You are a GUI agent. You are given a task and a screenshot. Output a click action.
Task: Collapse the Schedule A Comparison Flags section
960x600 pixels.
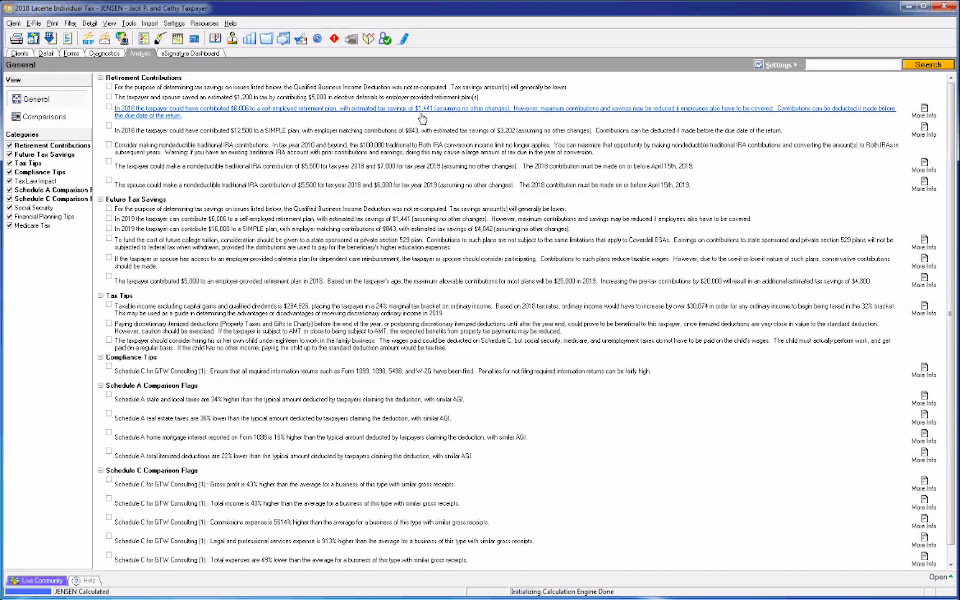point(100,386)
